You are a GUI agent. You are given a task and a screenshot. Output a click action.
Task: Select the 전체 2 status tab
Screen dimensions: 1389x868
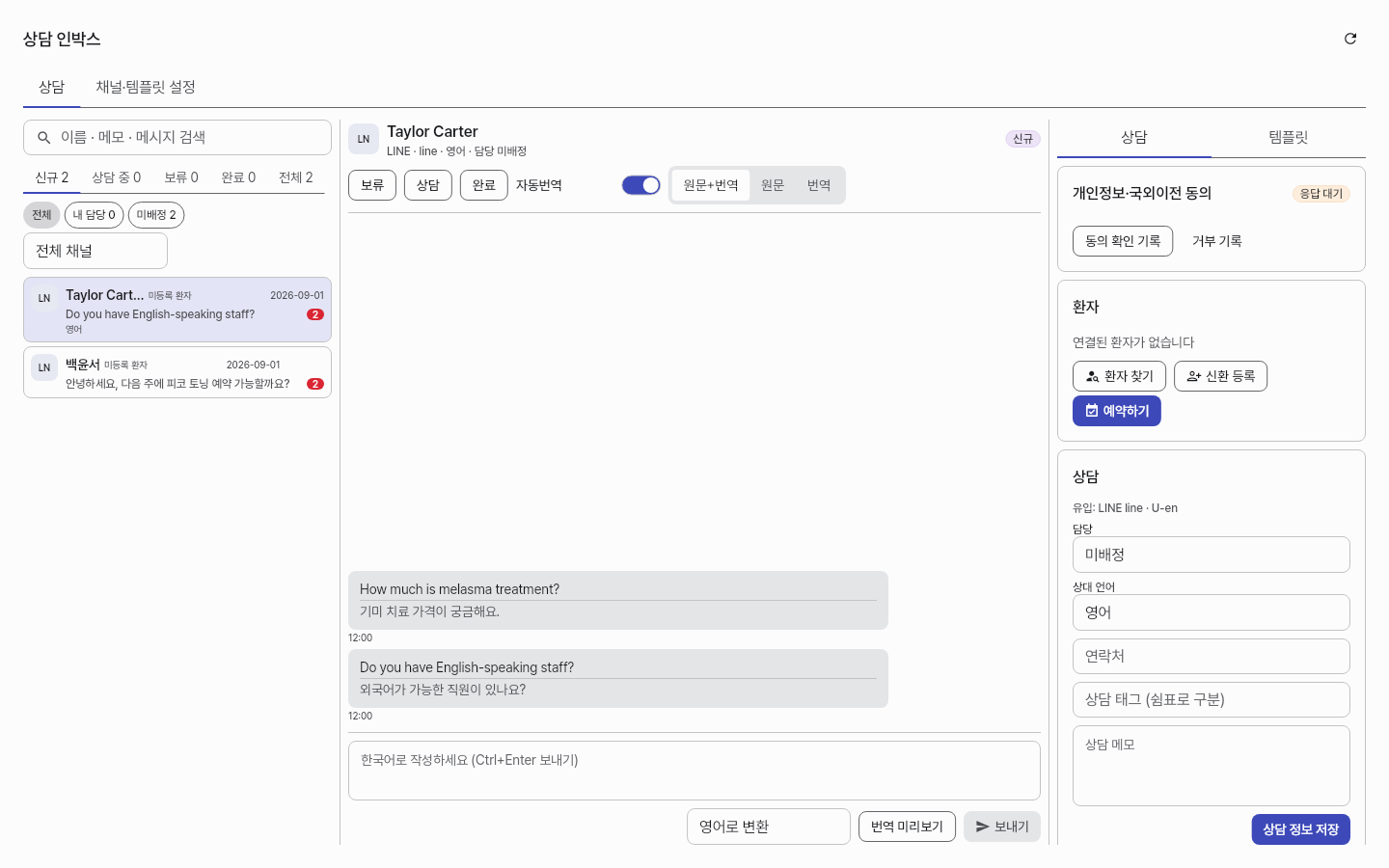point(296,177)
